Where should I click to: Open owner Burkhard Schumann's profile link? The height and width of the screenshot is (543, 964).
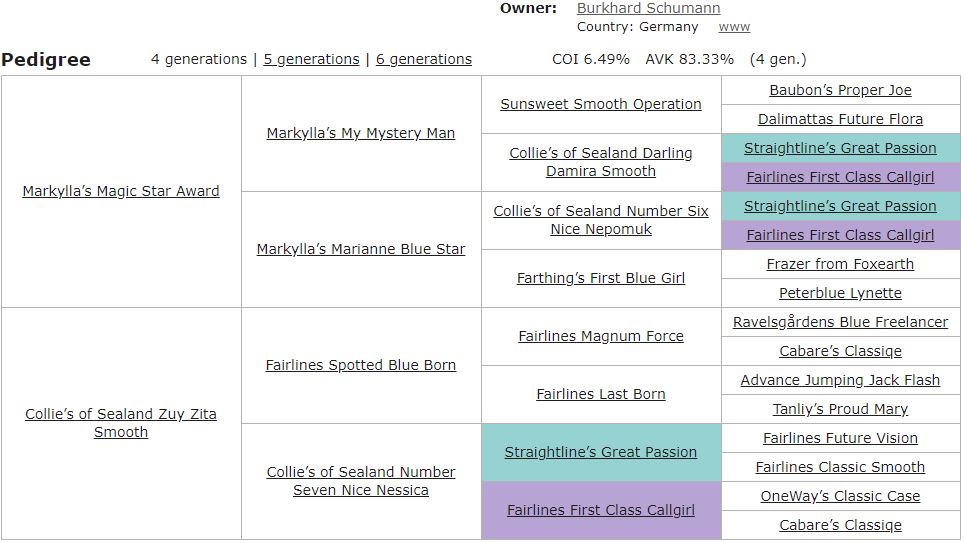tap(648, 8)
